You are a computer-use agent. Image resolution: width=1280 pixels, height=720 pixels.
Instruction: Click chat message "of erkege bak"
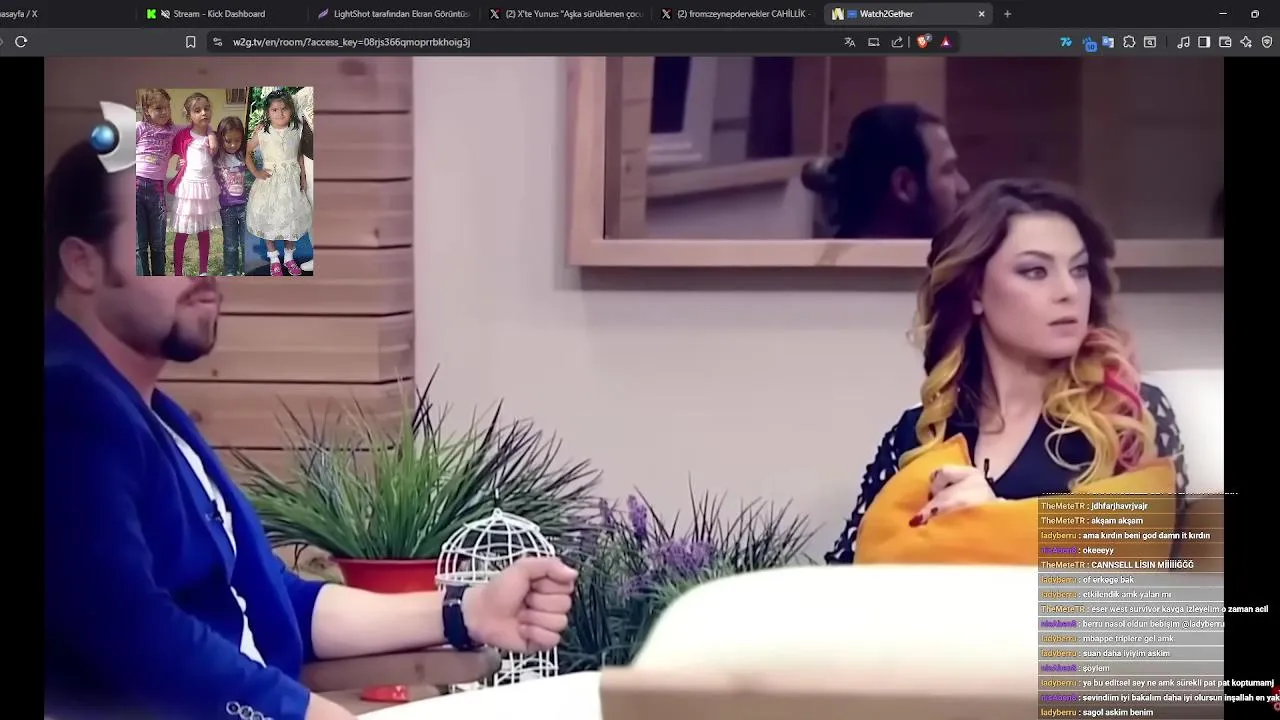[x=1108, y=580]
